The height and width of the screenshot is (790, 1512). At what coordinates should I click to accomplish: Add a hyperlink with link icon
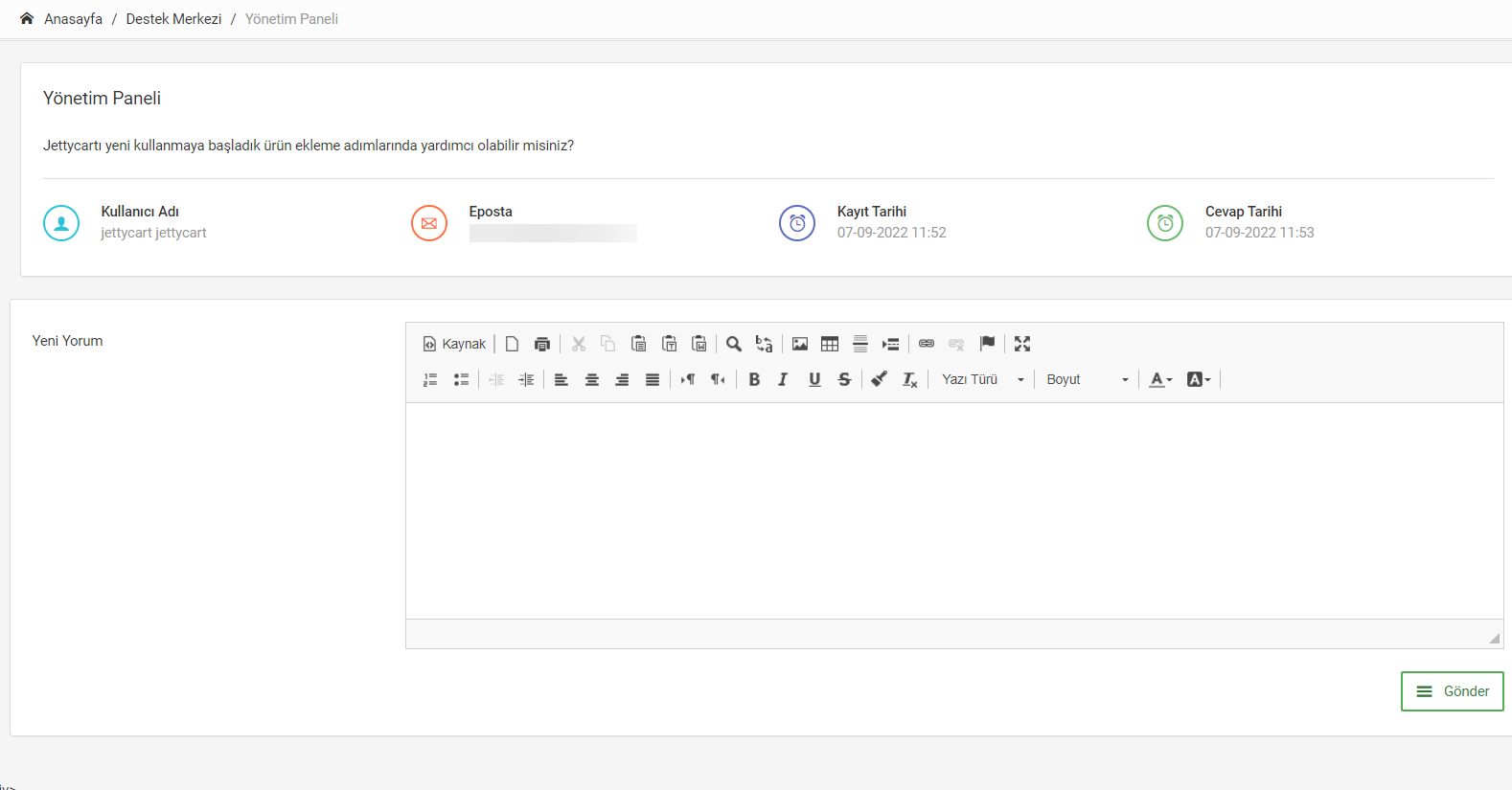927,344
